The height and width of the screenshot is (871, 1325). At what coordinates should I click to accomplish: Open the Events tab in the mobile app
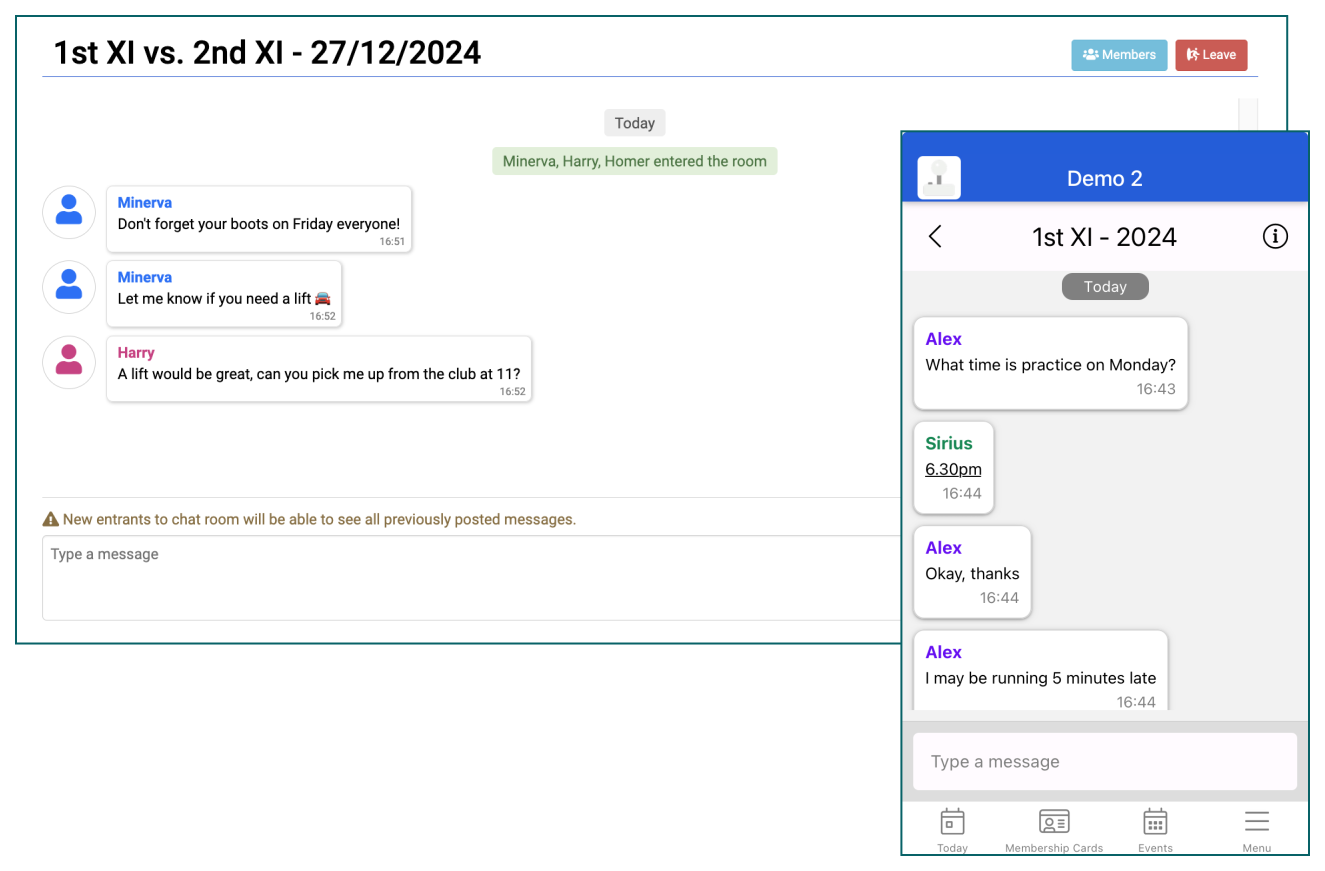1155,831
